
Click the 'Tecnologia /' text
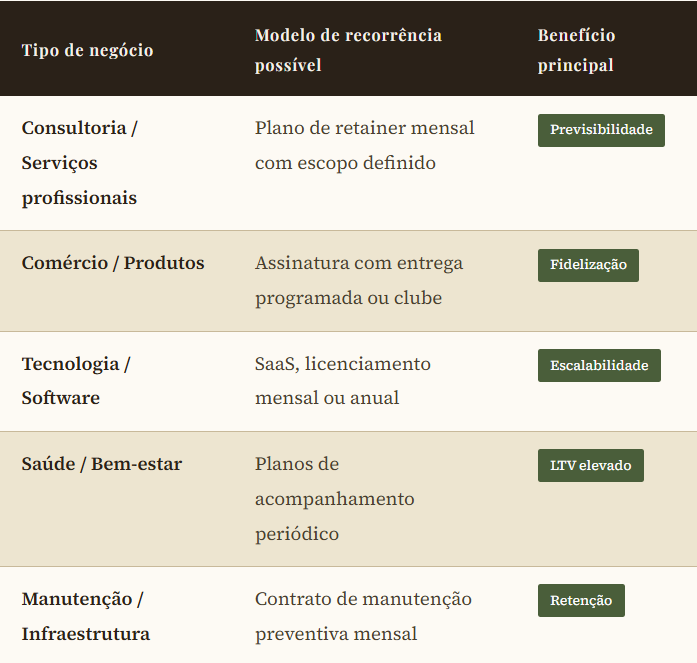(76, 363)
